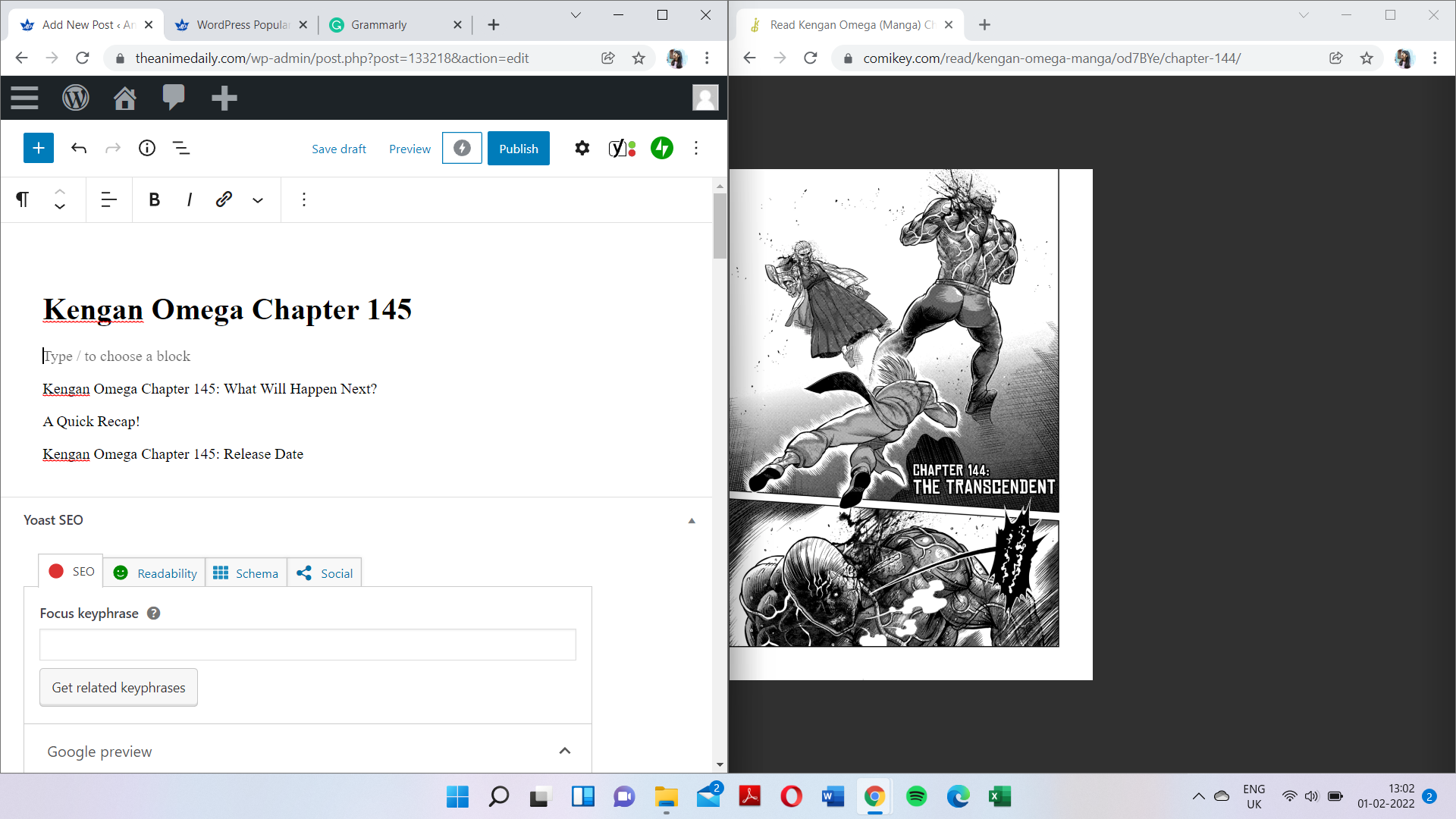Click the Preview link
Screen dimensions: 1456x819
tap(409, 149)
